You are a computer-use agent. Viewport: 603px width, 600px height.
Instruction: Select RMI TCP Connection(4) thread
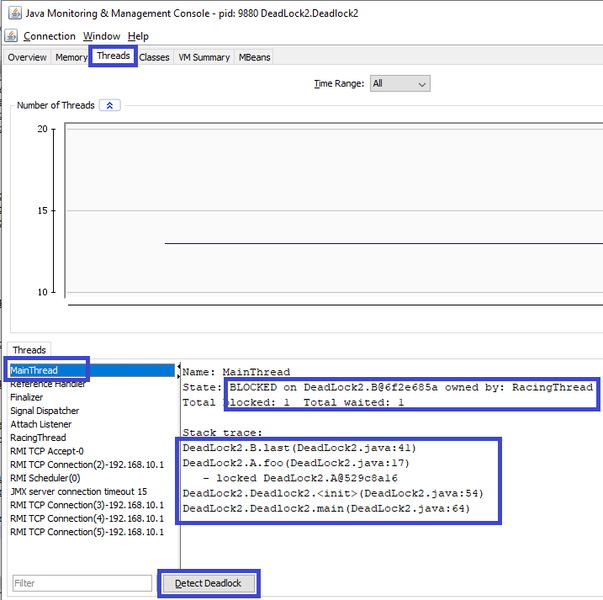(x=92, y=518)
